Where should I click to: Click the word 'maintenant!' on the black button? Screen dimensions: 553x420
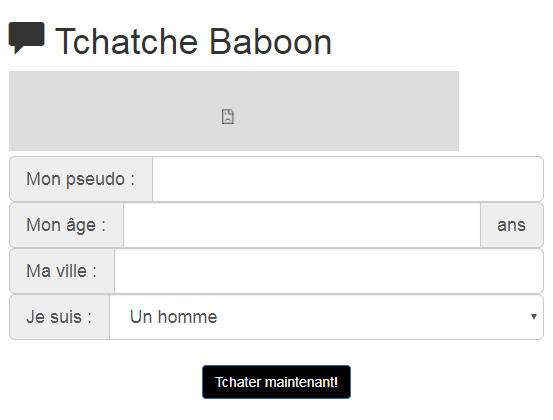(x=302, y=382)
